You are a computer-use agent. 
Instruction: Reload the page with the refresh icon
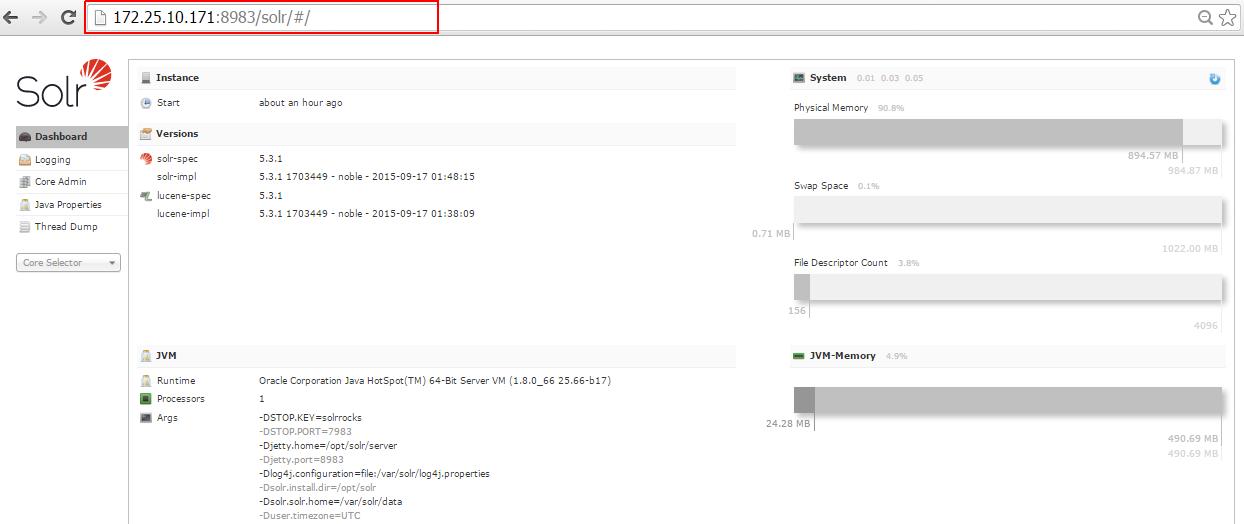tap(68, 17)
